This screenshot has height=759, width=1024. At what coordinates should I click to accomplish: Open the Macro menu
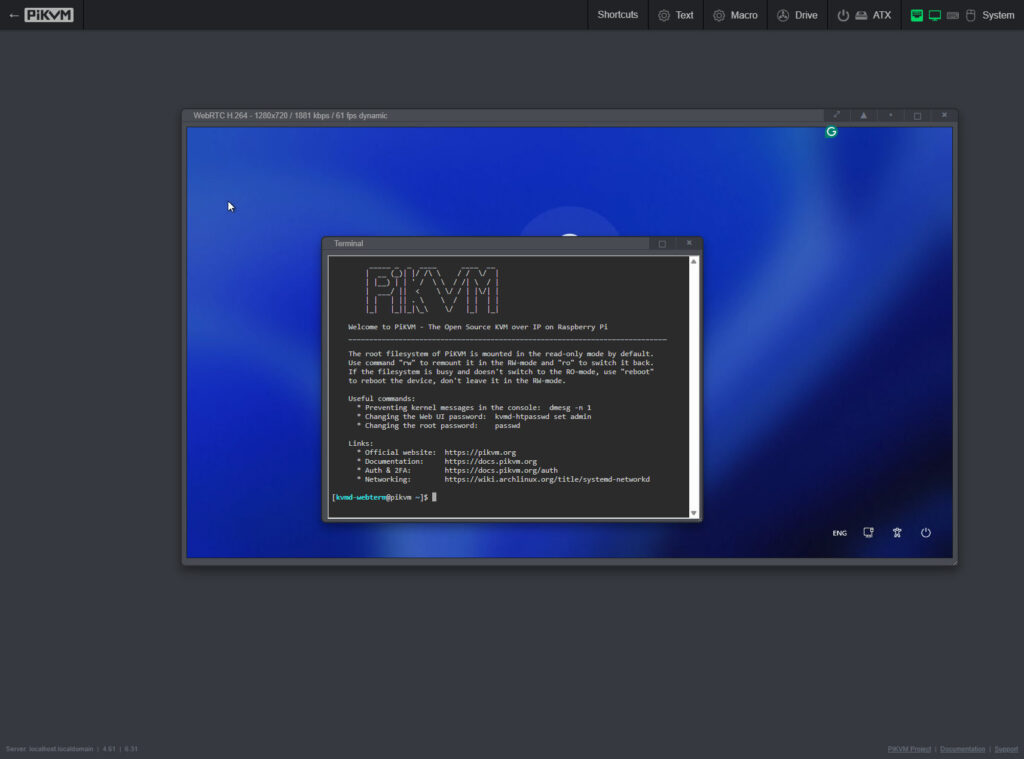point(735,15)
